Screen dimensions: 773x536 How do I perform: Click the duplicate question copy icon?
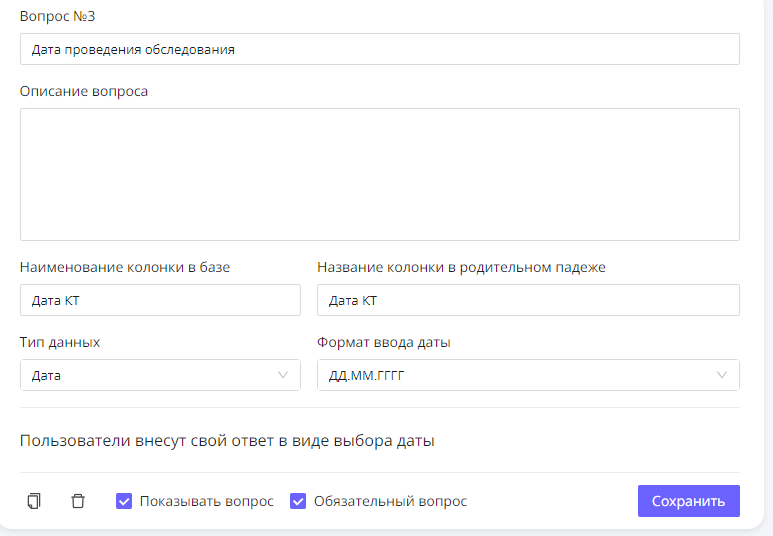pos(34,501)
